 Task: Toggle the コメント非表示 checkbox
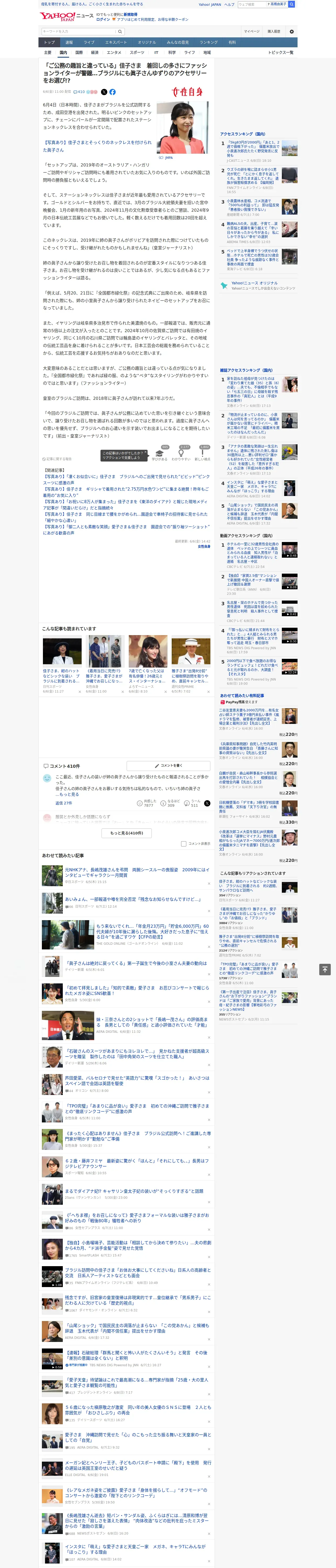tap(183, 844)
